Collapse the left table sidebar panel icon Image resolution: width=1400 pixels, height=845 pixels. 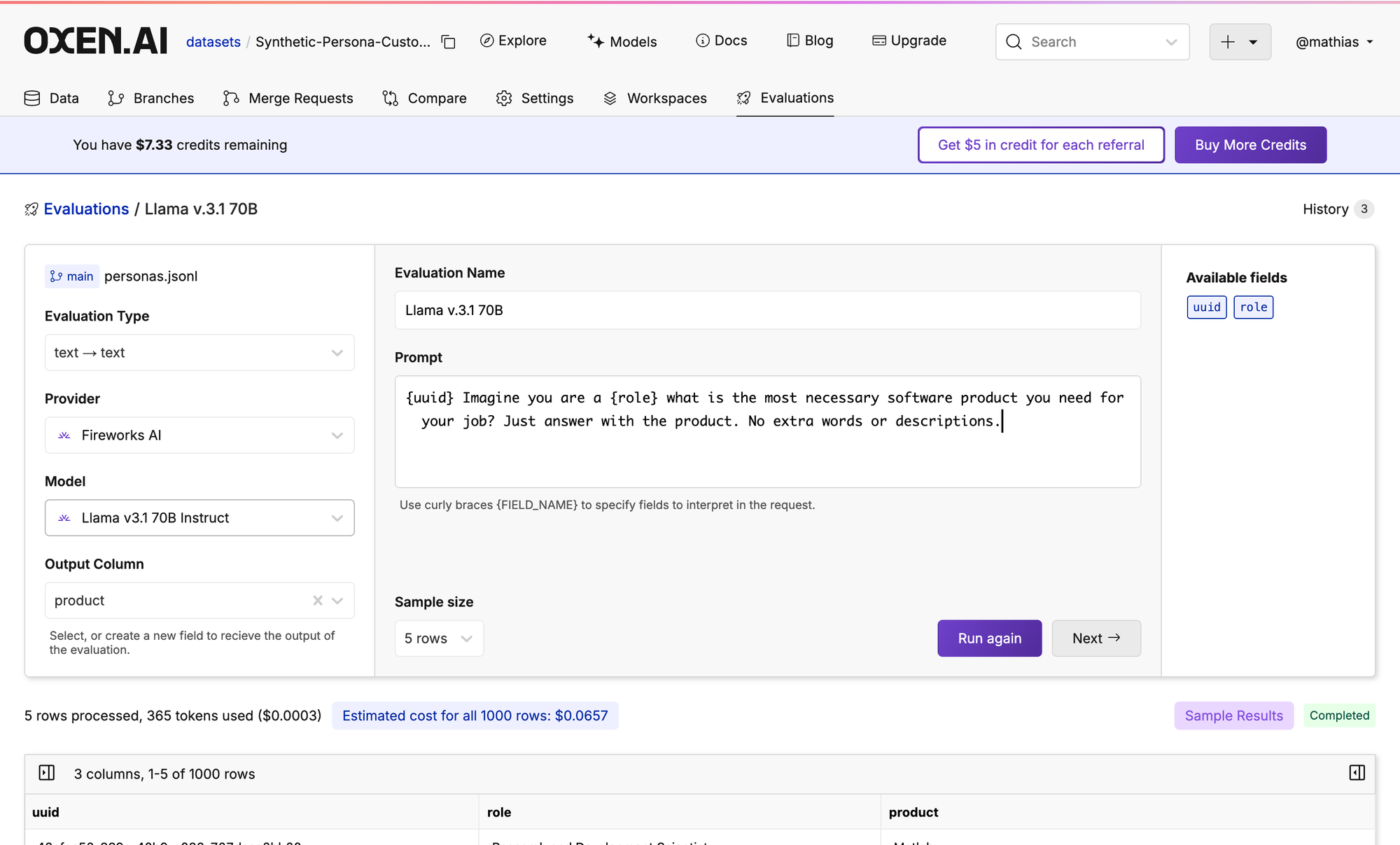[47, 773]
